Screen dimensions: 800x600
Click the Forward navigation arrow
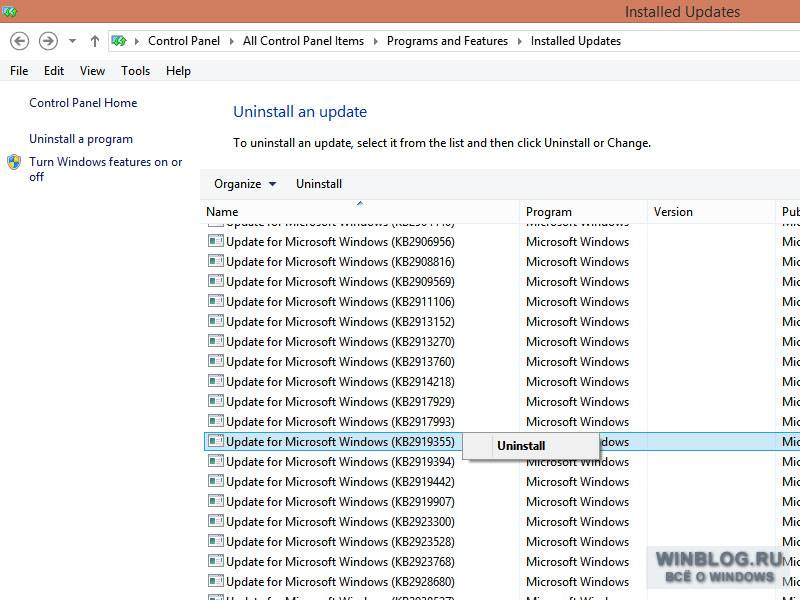(x=48, y=41)
